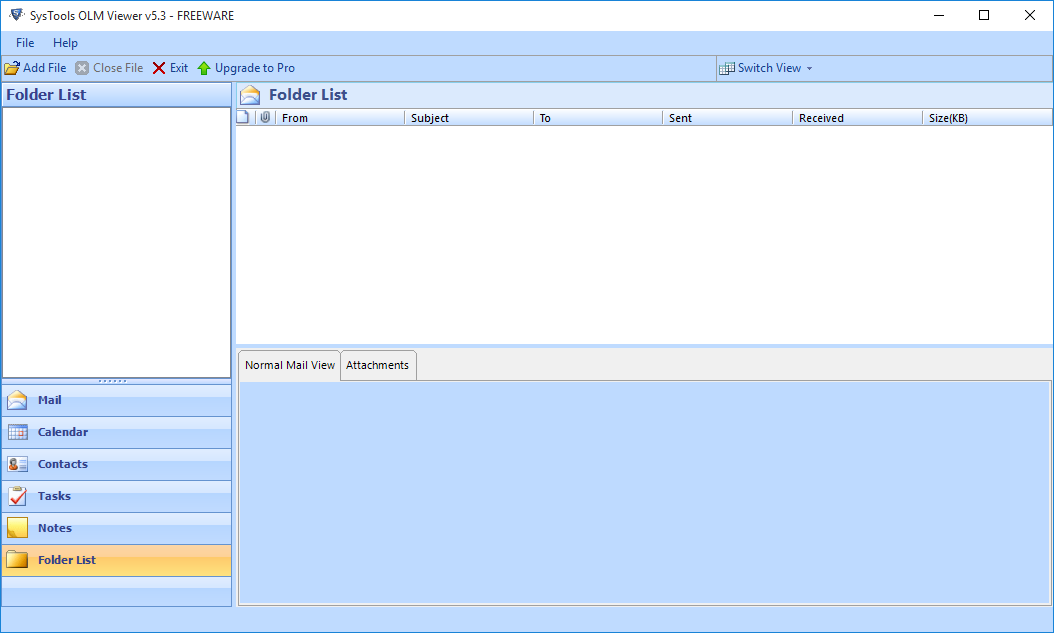Image resolution: width=1054 pixels, height=633 pixels.
Task: Open the Help menu
Action: [x=65, y=42]
